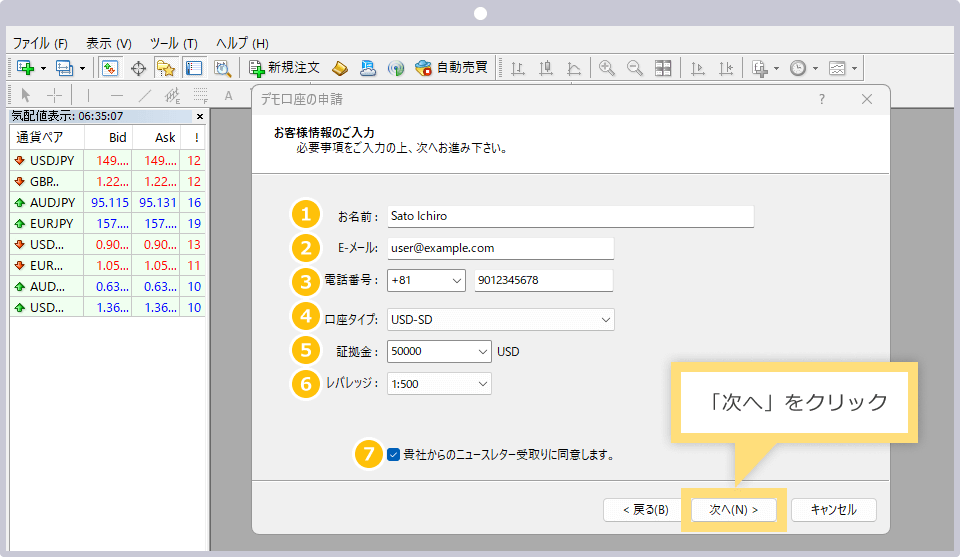The width and height of the screenshot is (960, 557).
Task: Expand the 証拠金 50000 dropdown
Action: click(482, 351)
